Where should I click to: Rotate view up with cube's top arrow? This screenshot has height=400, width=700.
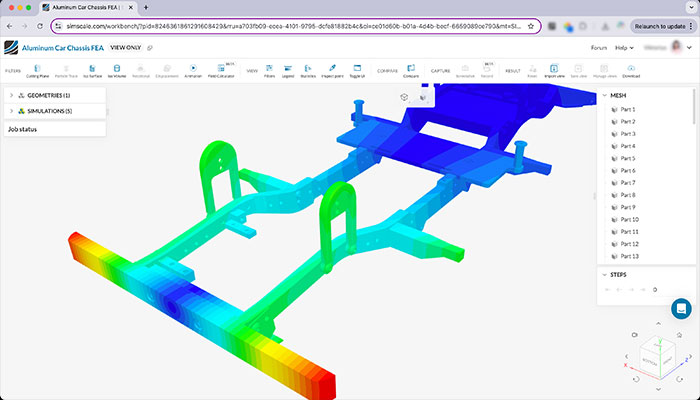click(x=658, y=324)
